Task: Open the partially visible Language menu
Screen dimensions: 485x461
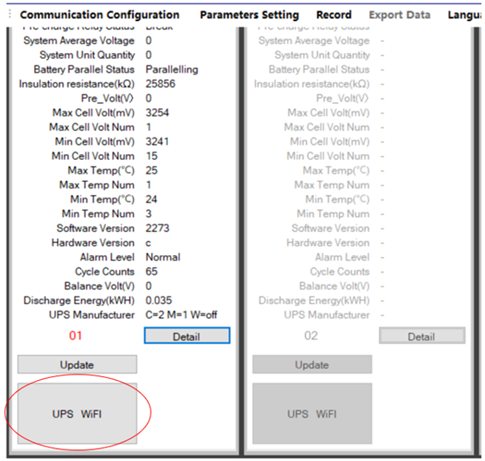Action: [x=465, y=15]
